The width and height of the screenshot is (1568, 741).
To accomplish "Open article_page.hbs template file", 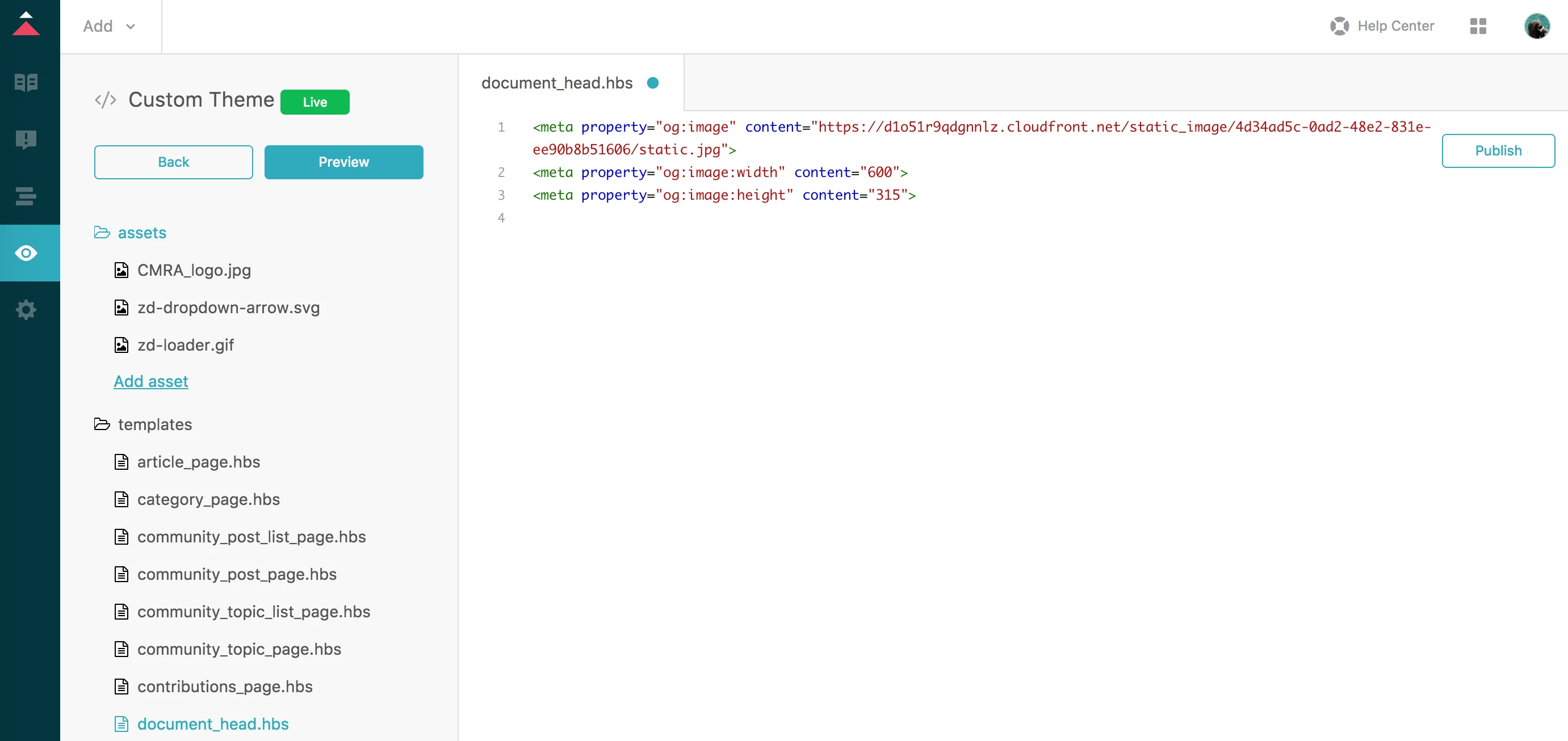I will tap(199, 462).
